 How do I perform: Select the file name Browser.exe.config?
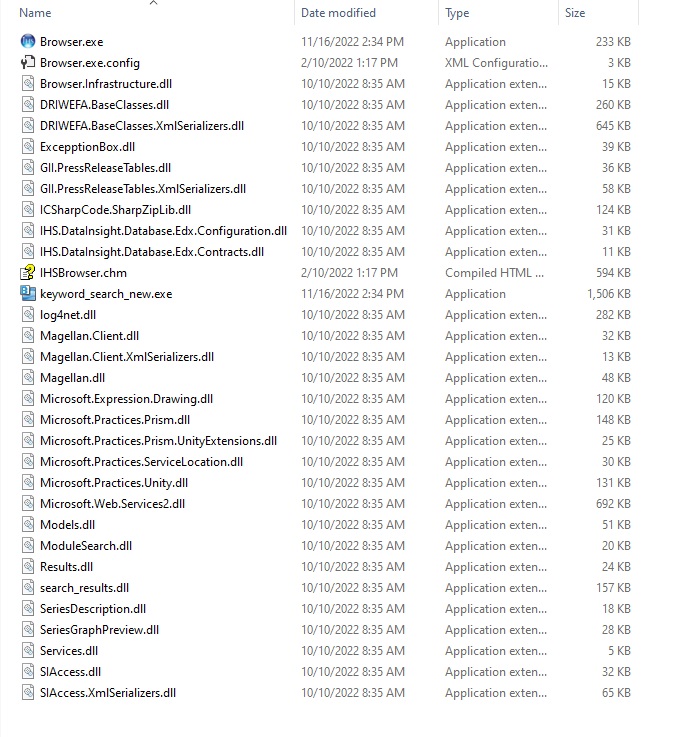90,63
